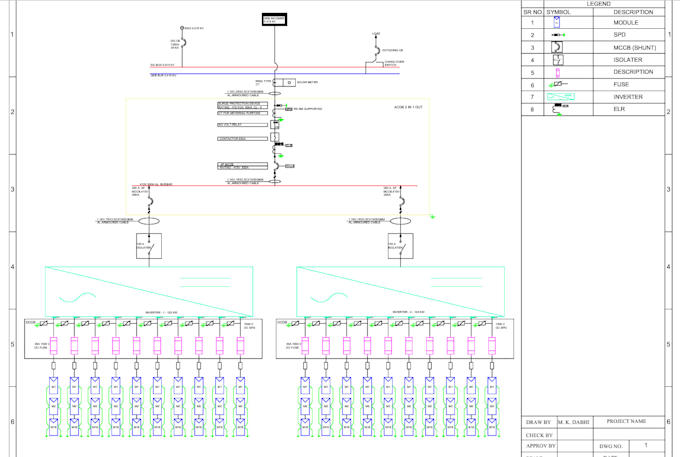Image resolution: width=680 pixels, height=457 pixels.
Task: Click the NO VOLT RELAY label box
Action: pos(242,125)
